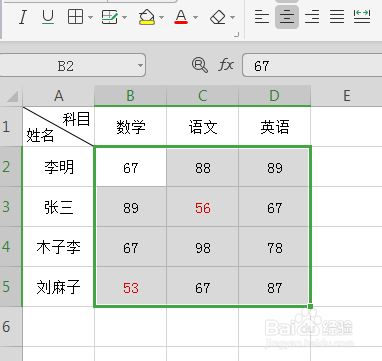The image size is (382, 361).
Task: Apply red font color
Action: click(x=181, y=17)
